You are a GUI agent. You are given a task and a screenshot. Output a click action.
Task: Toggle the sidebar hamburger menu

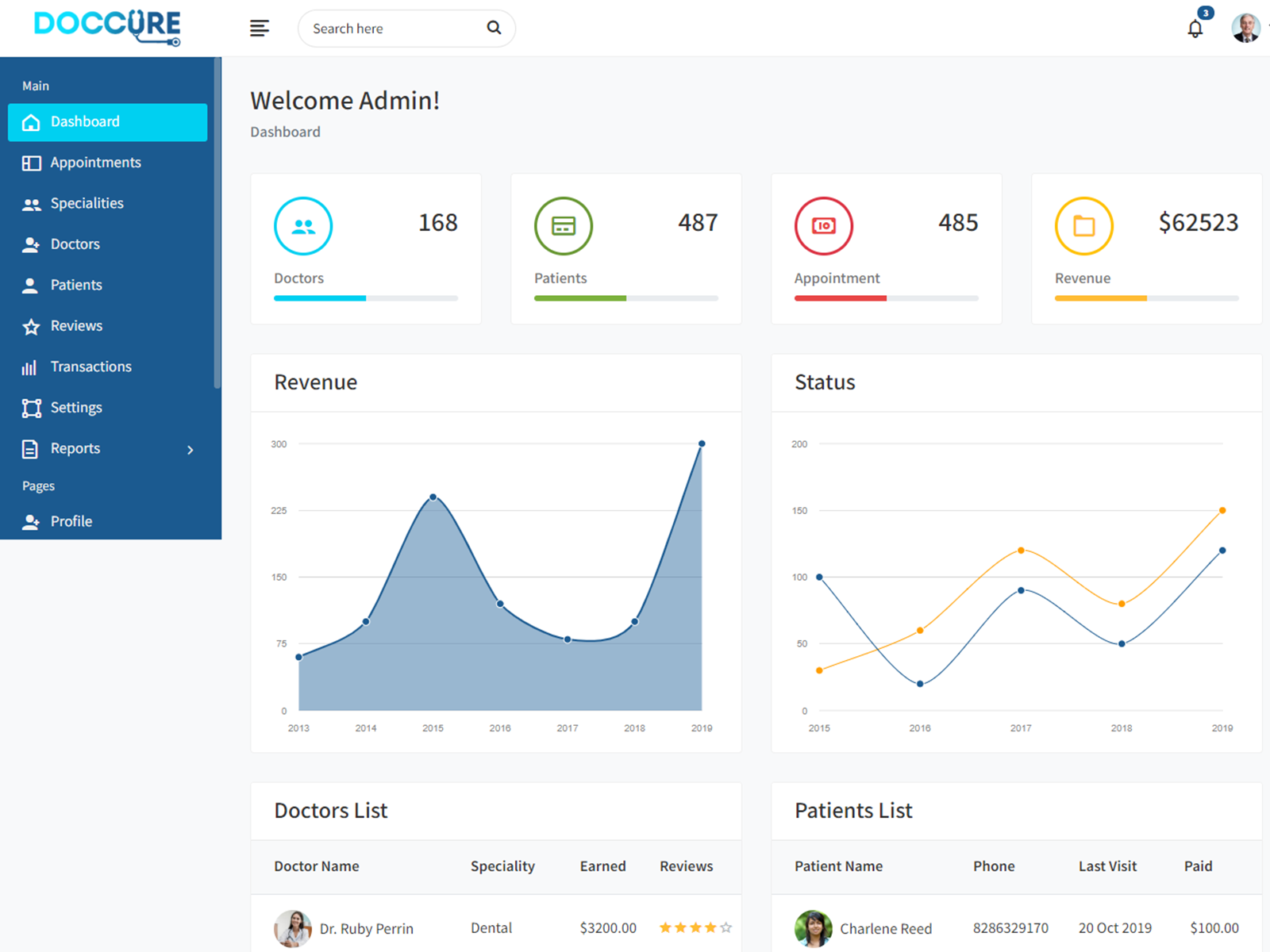(259, 28)
